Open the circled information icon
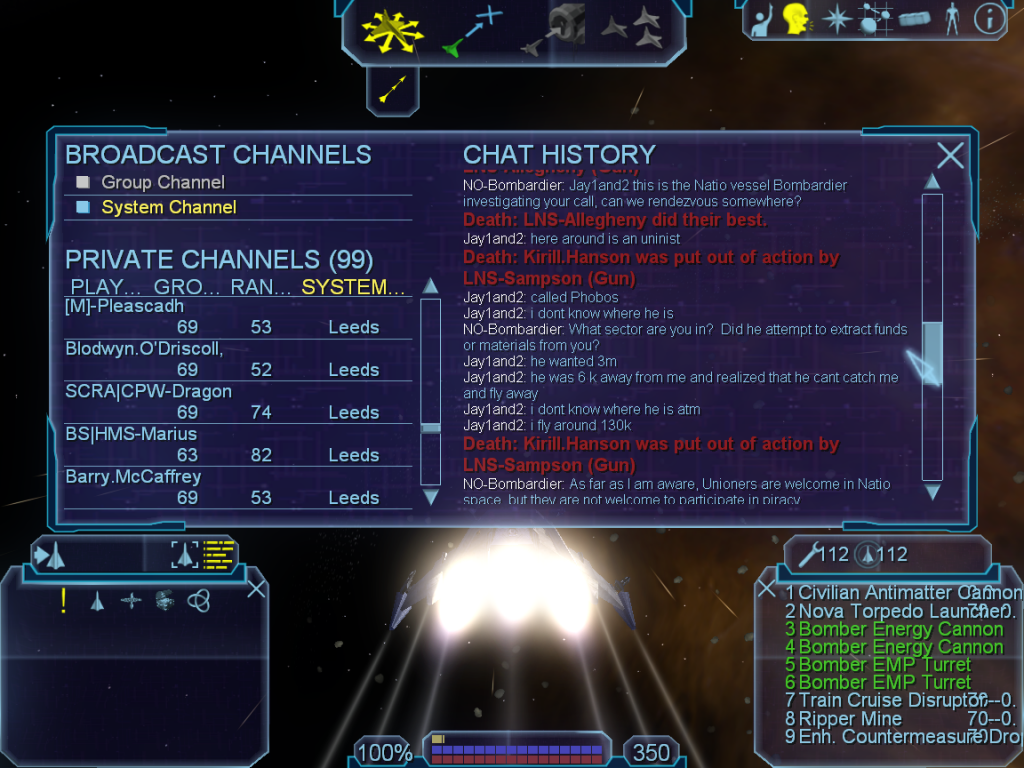This screenshot has width=1024, height=768. pyautogui.click(x=989, y=19)
